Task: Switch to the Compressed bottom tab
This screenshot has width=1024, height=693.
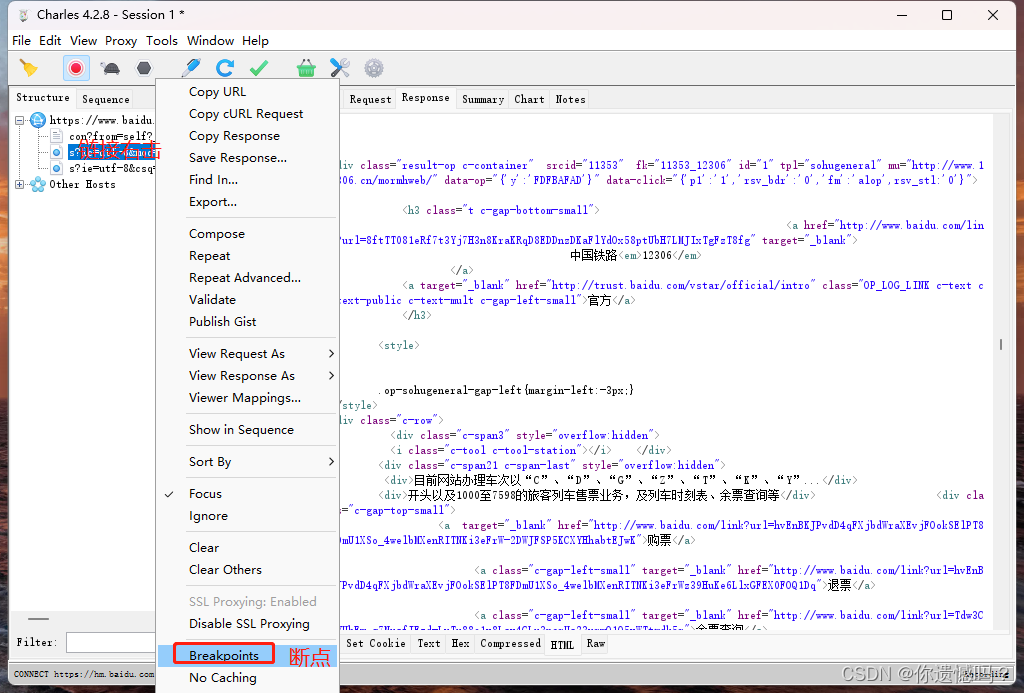Action: [511, 643]
